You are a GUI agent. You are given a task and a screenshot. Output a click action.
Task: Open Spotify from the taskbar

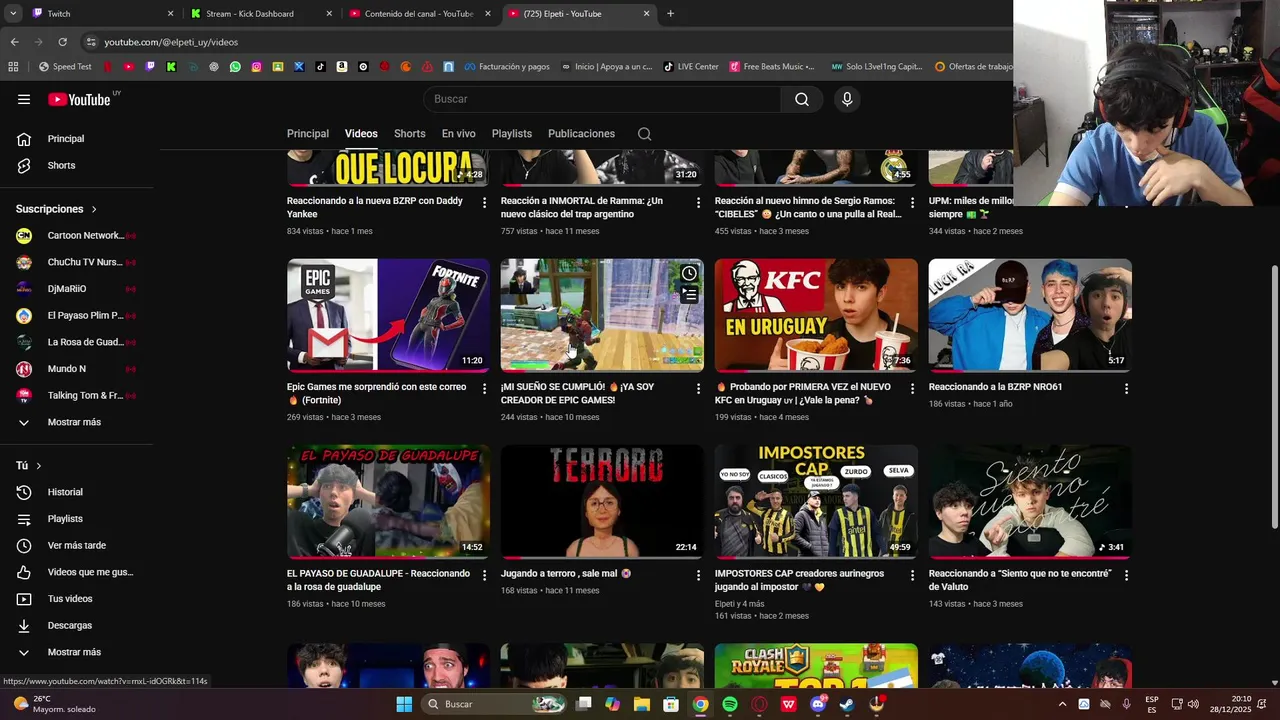pyautogui.click(x=730, y=704)
